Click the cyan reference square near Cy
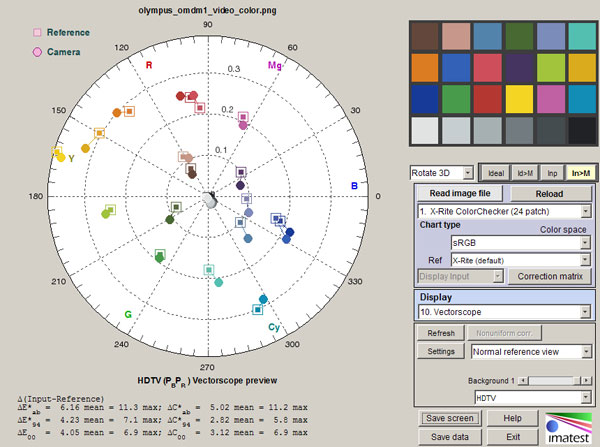Viewport: 600px width, 447px height. (x=258, y=309)
